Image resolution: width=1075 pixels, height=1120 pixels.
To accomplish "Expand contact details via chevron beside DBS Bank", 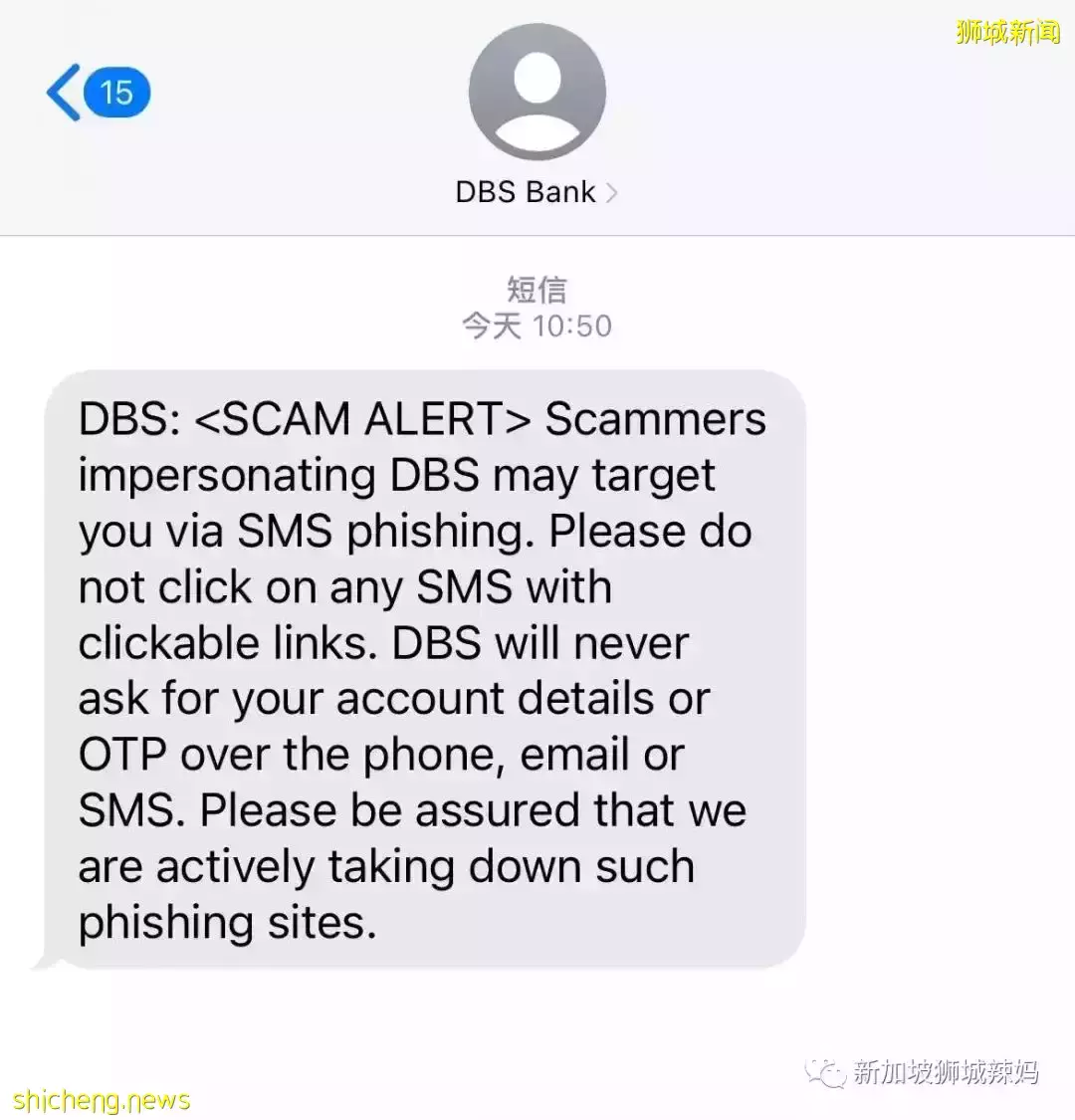I will 611,192.
